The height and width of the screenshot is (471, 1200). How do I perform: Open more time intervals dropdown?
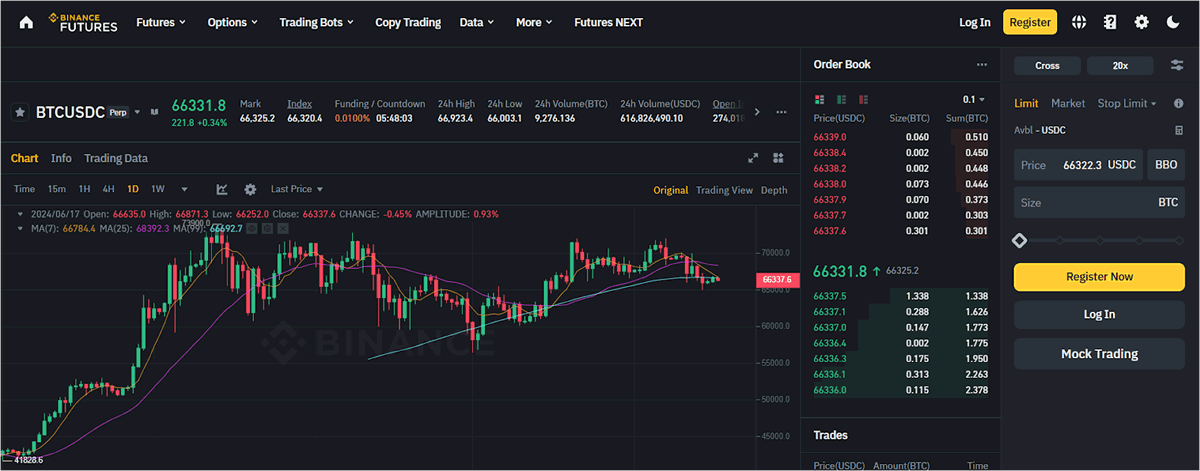click(x=184, y=189)
